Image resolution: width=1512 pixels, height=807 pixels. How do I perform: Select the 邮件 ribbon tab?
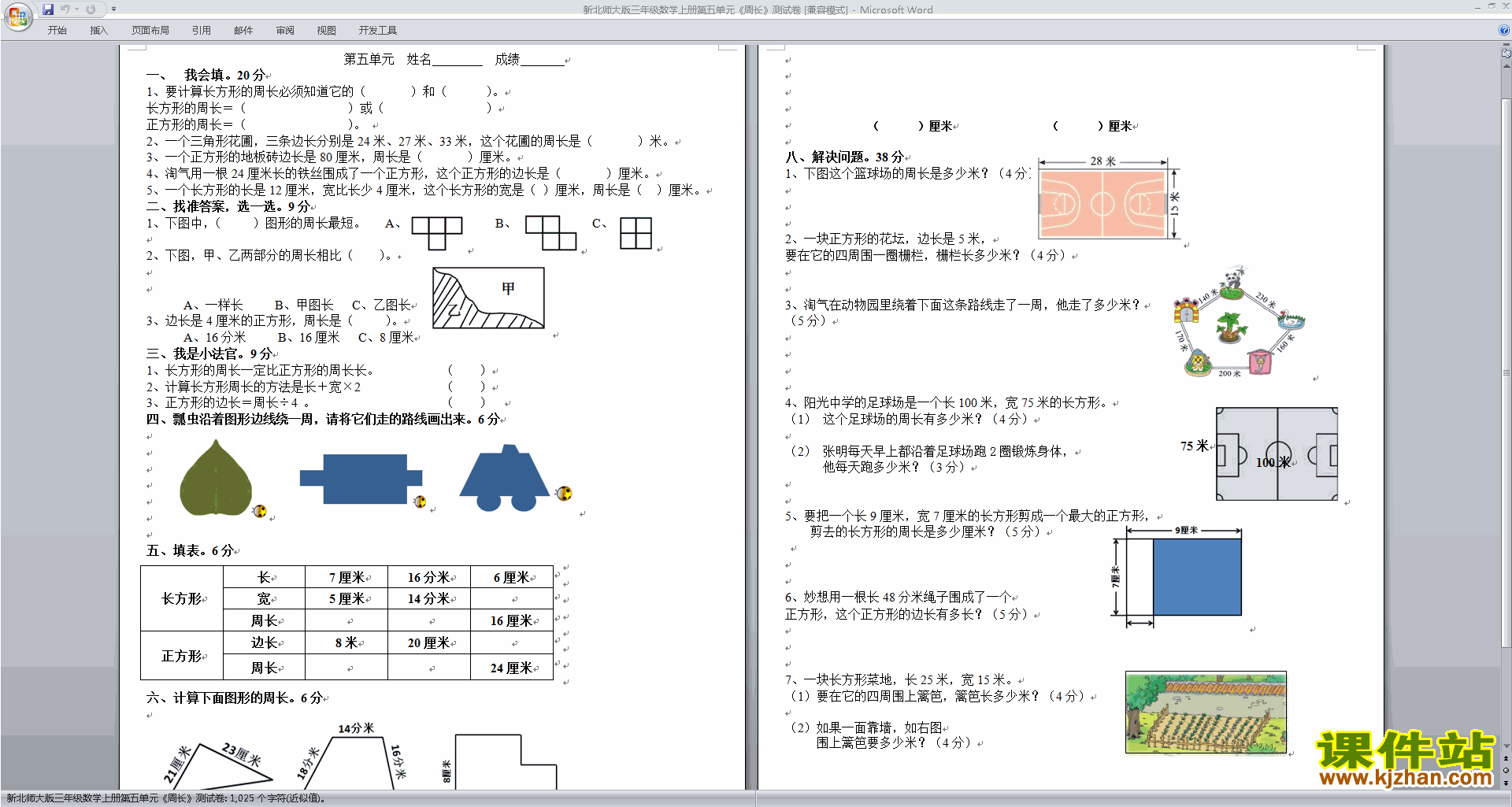click(243, 30)
